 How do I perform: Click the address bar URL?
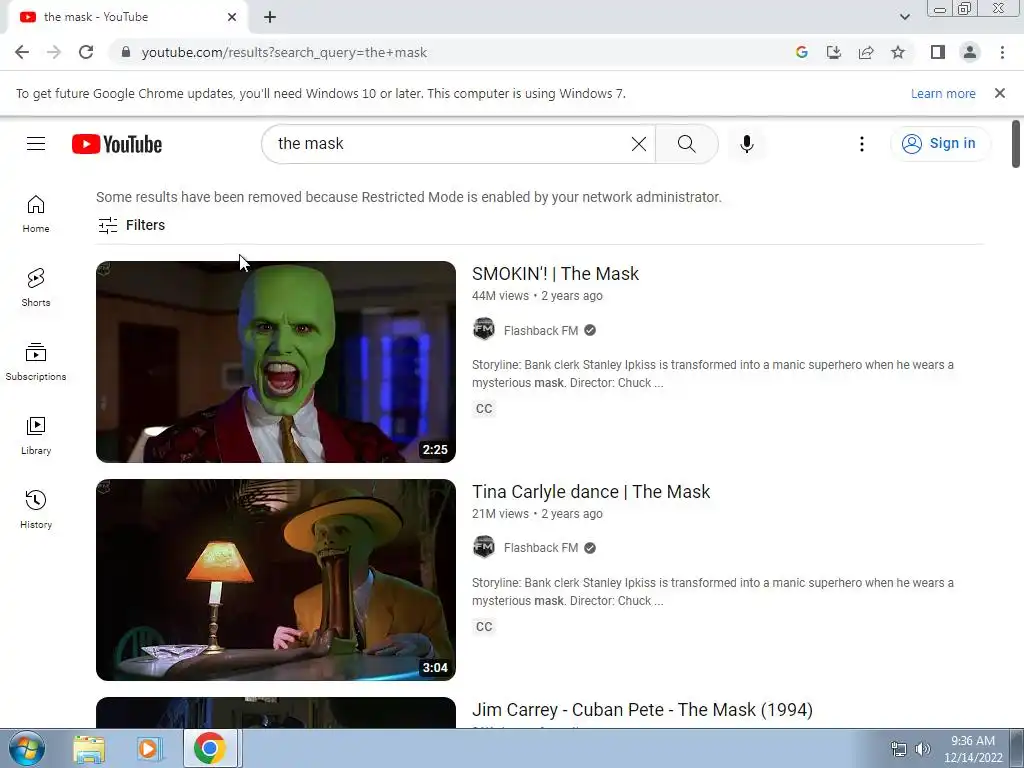click(x=284, y=52)
